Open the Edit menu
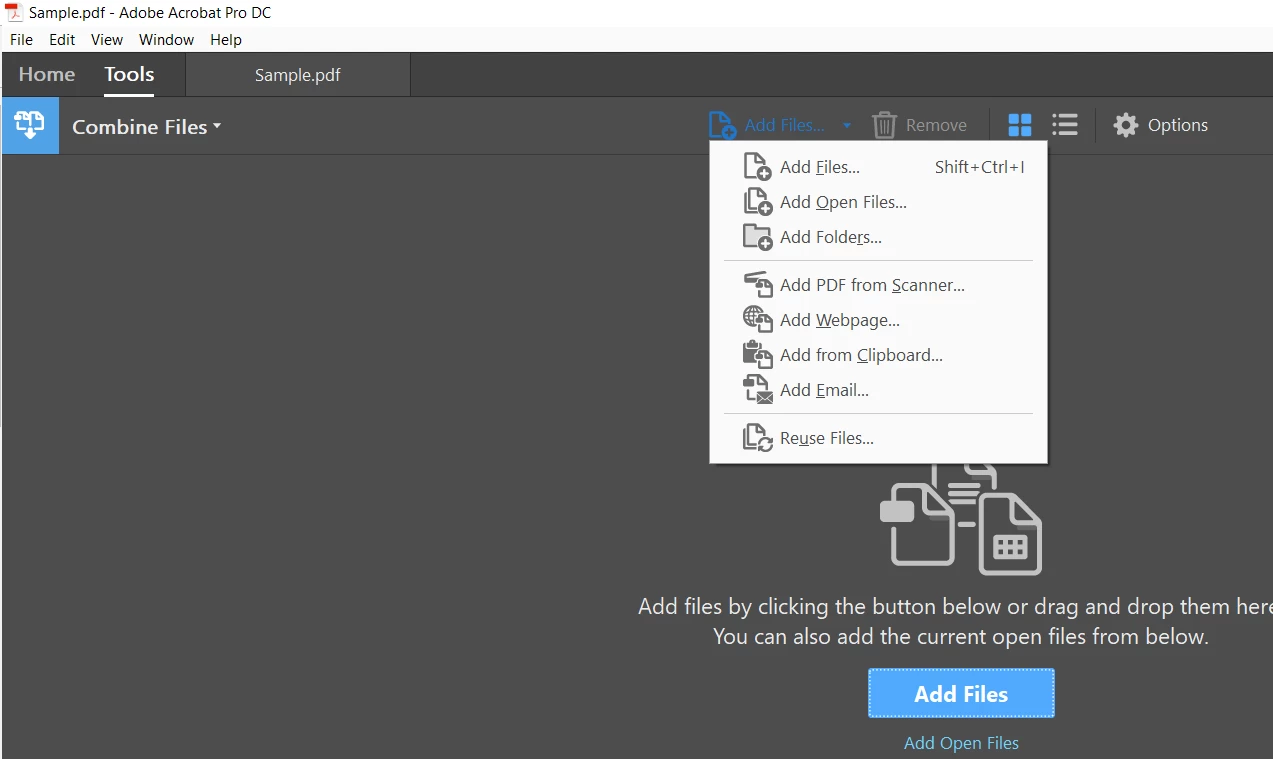The width and height of the screenshot is (1273, 759). coord(62,40)
